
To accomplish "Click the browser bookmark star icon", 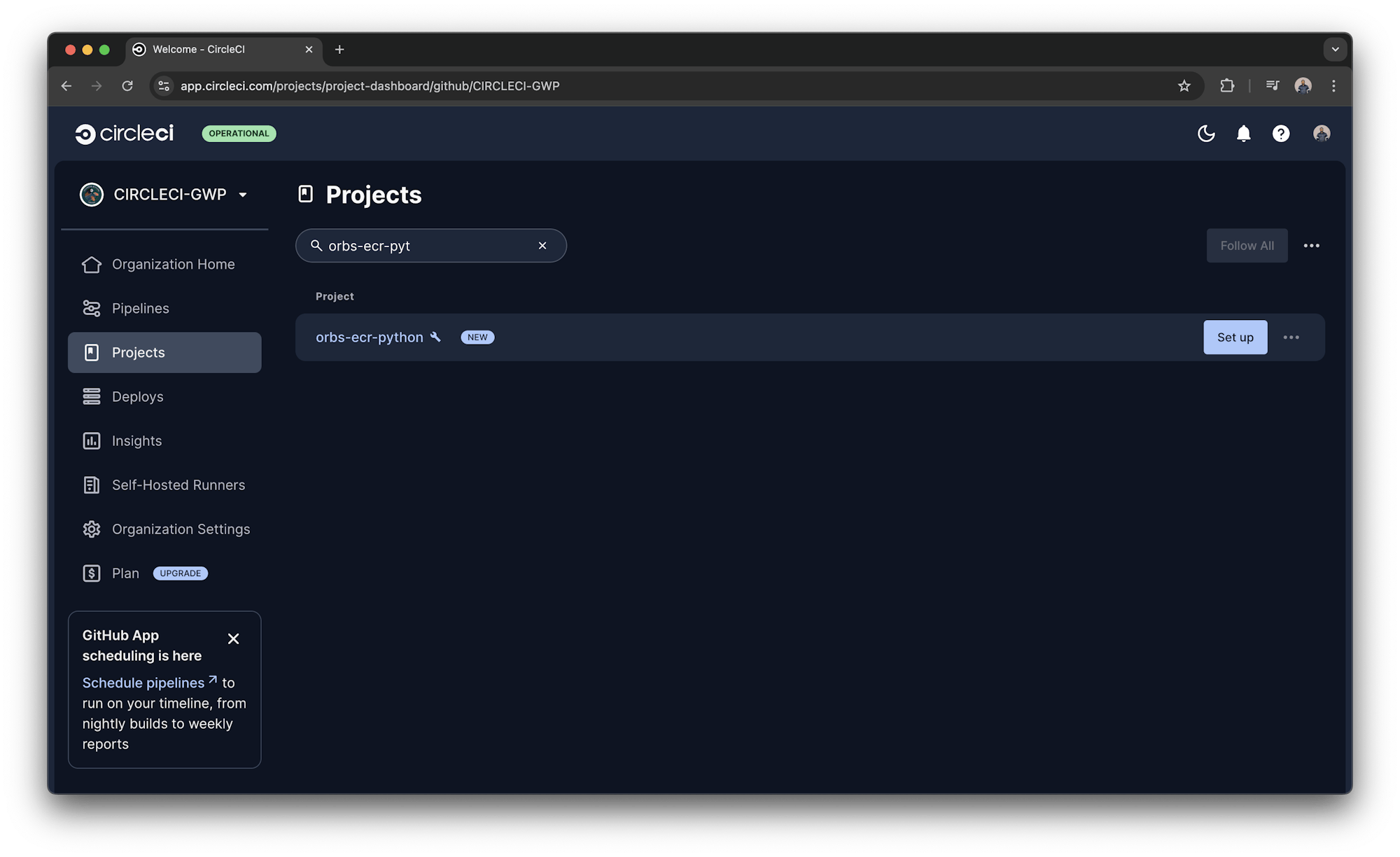I will click(1184, 86).
